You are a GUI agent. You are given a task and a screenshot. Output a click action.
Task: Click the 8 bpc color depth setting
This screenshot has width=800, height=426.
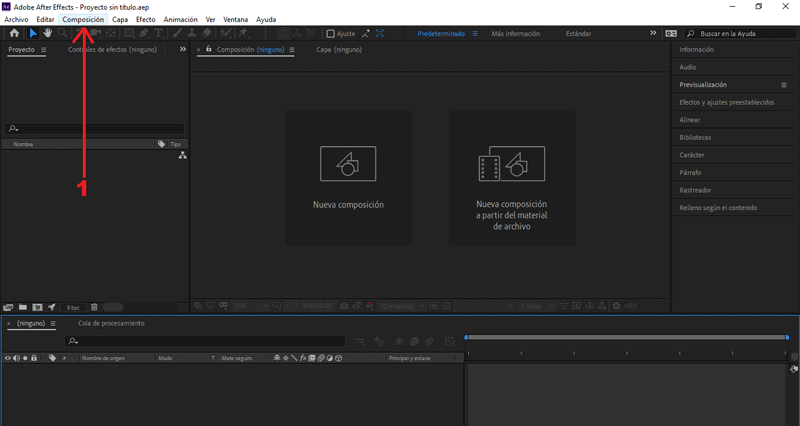73,307
